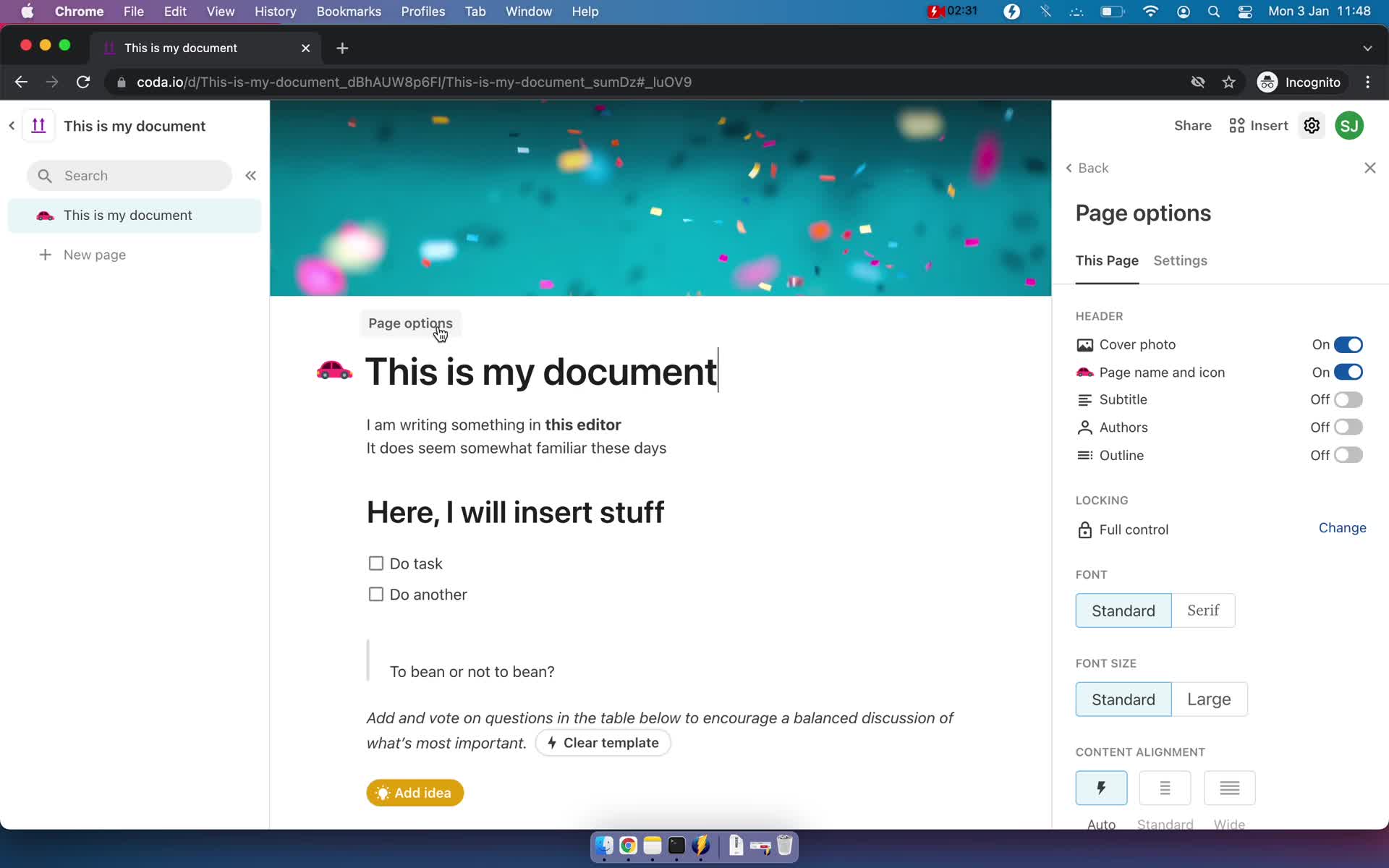Select Large font size option
Screen dimensions: 1389x868
pyautogui.click(x=1207, y=698)
